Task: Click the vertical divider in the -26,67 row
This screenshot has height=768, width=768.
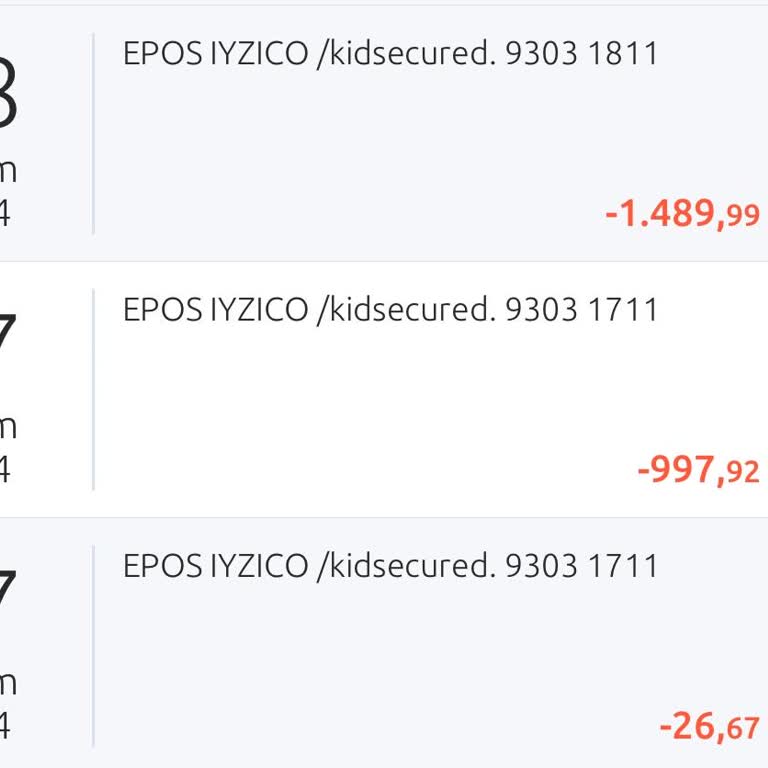Action: [x=93, y=646]
